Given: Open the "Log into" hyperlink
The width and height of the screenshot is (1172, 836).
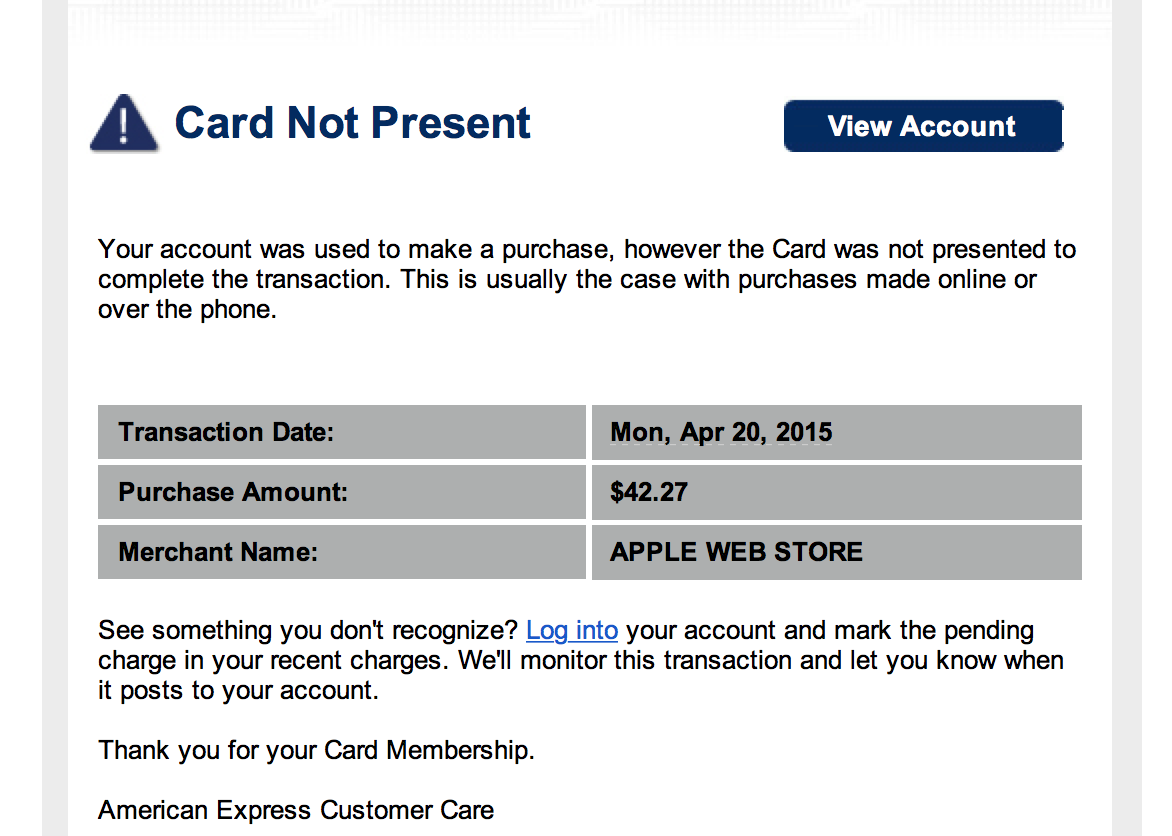Looking at the screenshot, I should coord(571,631).
